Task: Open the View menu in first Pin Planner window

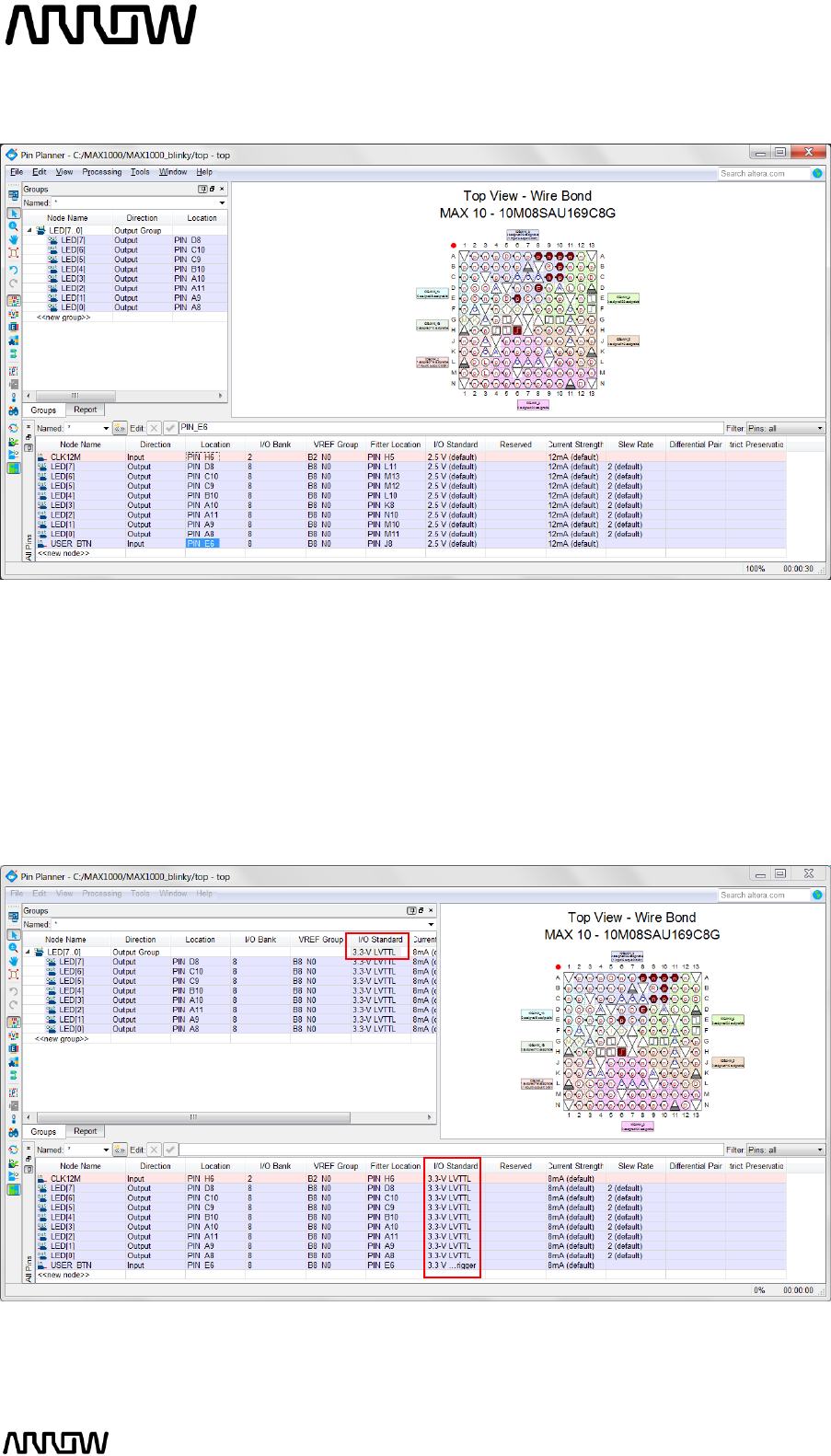Action: 63,172
